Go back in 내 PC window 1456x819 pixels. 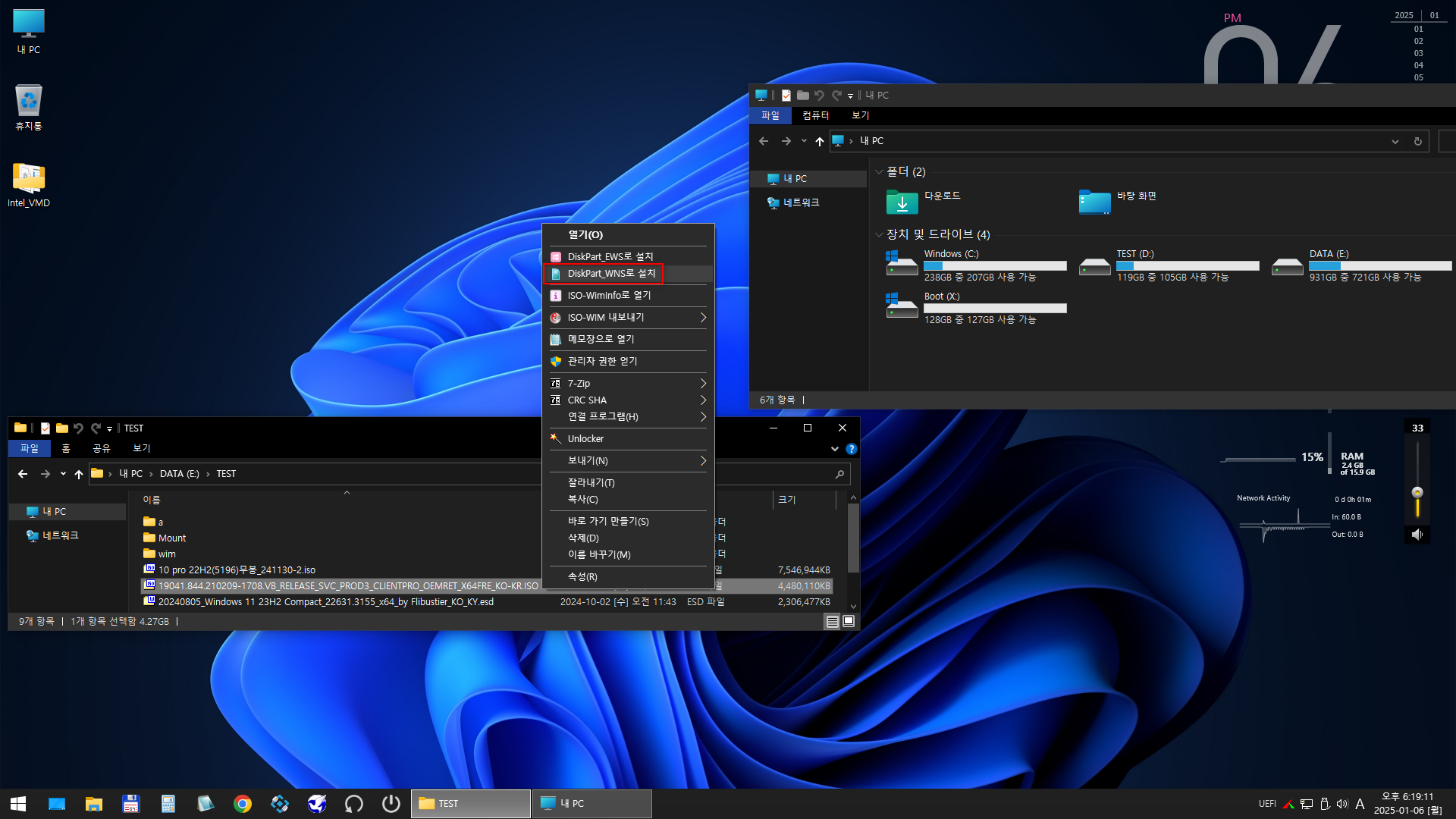tap(764, 141)
